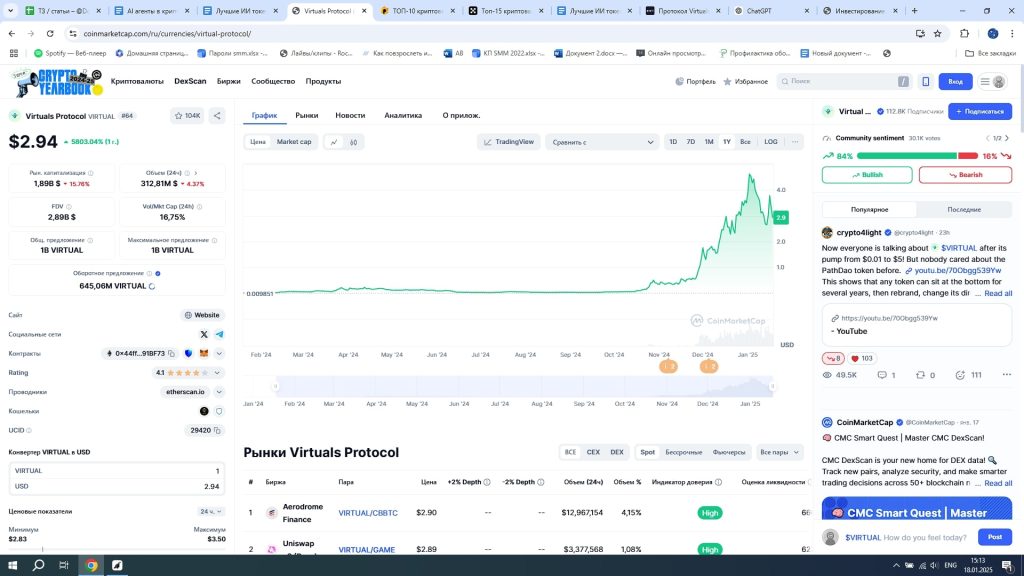
Task: Reload the CoinMarketCap page
Action: click(50, 33)
